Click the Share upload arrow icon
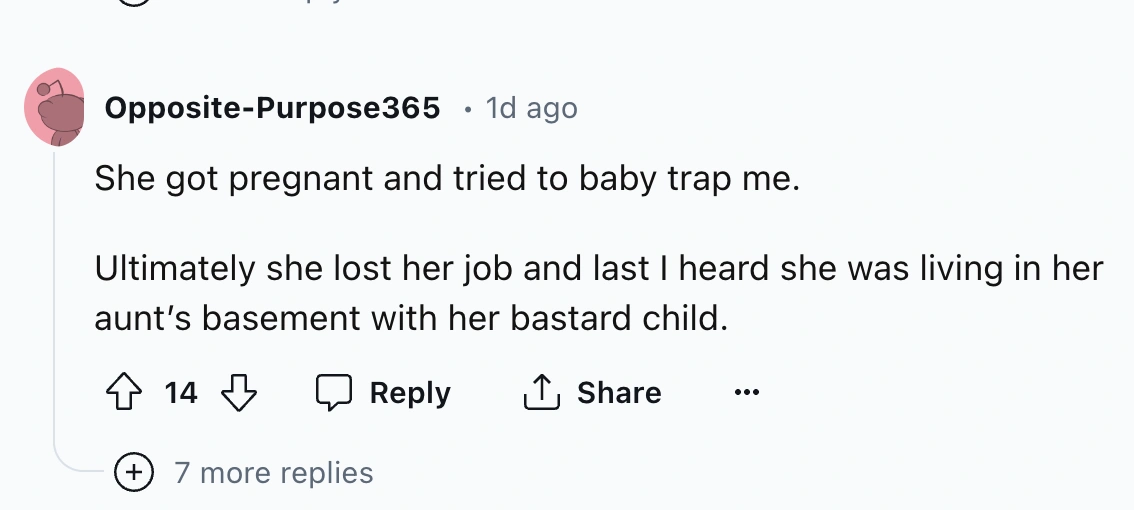Image resolution: width=1134 pixels, height=510 pixels. tap(539, 392)
